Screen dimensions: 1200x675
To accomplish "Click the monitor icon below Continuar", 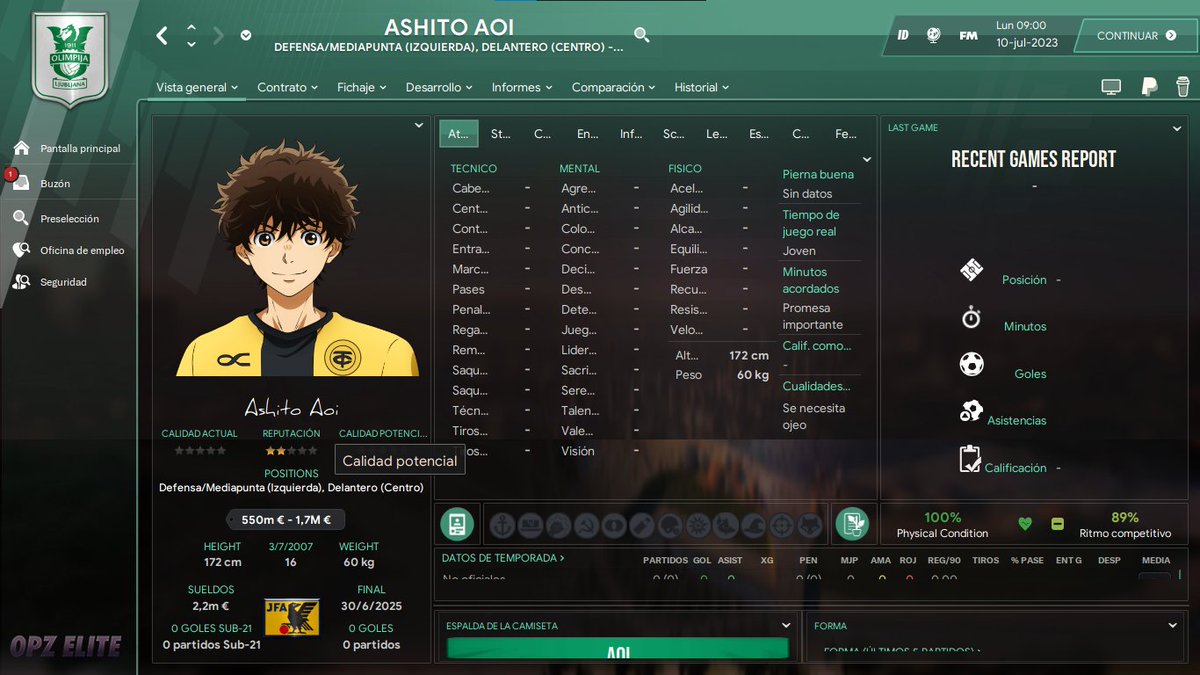I will 1111,88.
